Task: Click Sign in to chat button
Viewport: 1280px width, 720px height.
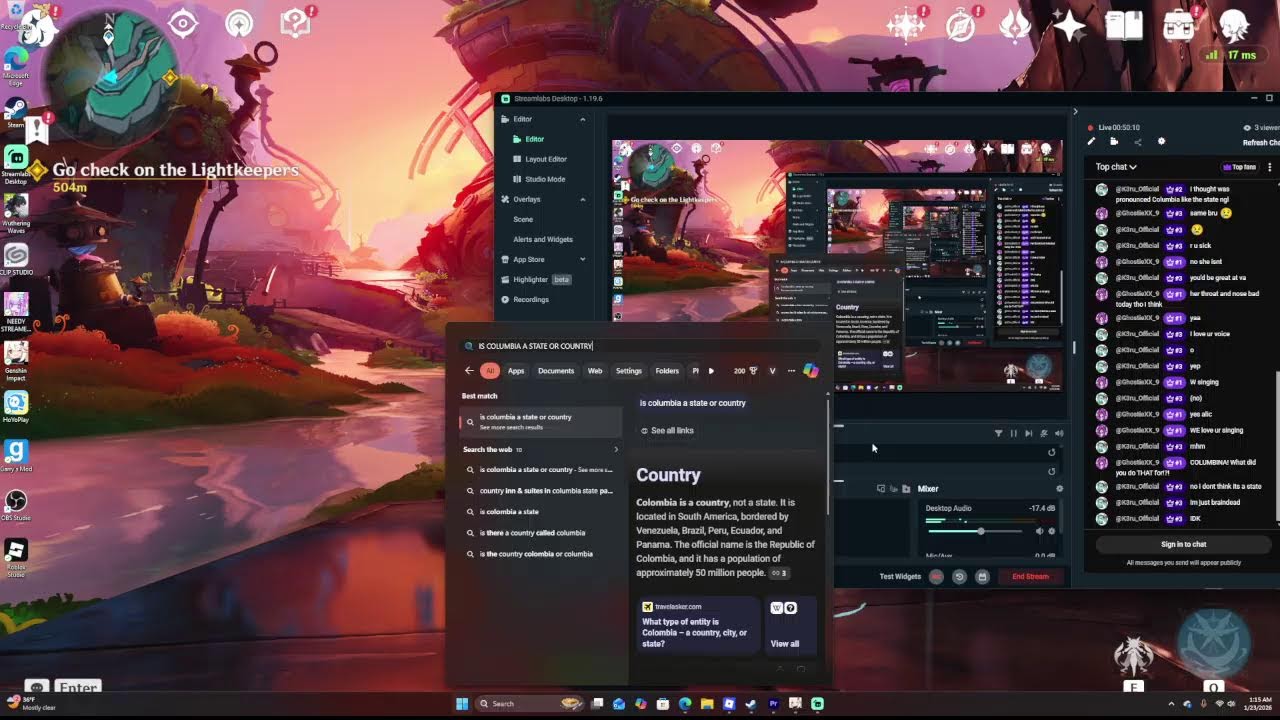Action: pos(1183,544)
